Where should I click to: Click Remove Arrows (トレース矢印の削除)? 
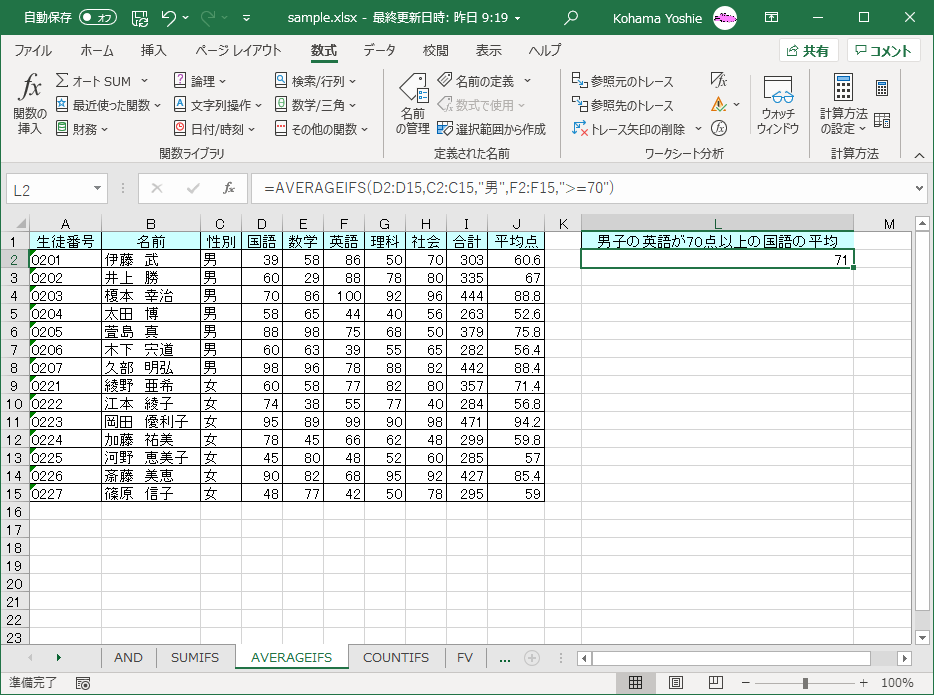(629, 129)
